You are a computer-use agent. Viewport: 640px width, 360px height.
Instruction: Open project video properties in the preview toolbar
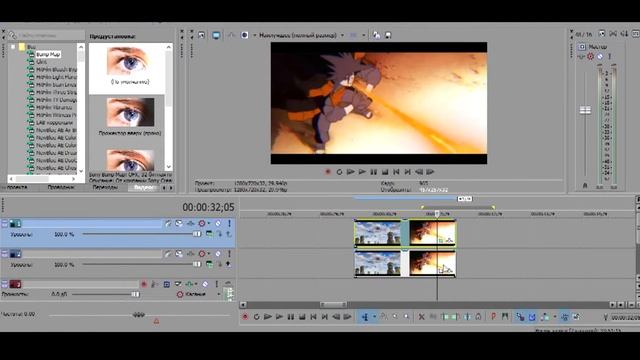202,36
